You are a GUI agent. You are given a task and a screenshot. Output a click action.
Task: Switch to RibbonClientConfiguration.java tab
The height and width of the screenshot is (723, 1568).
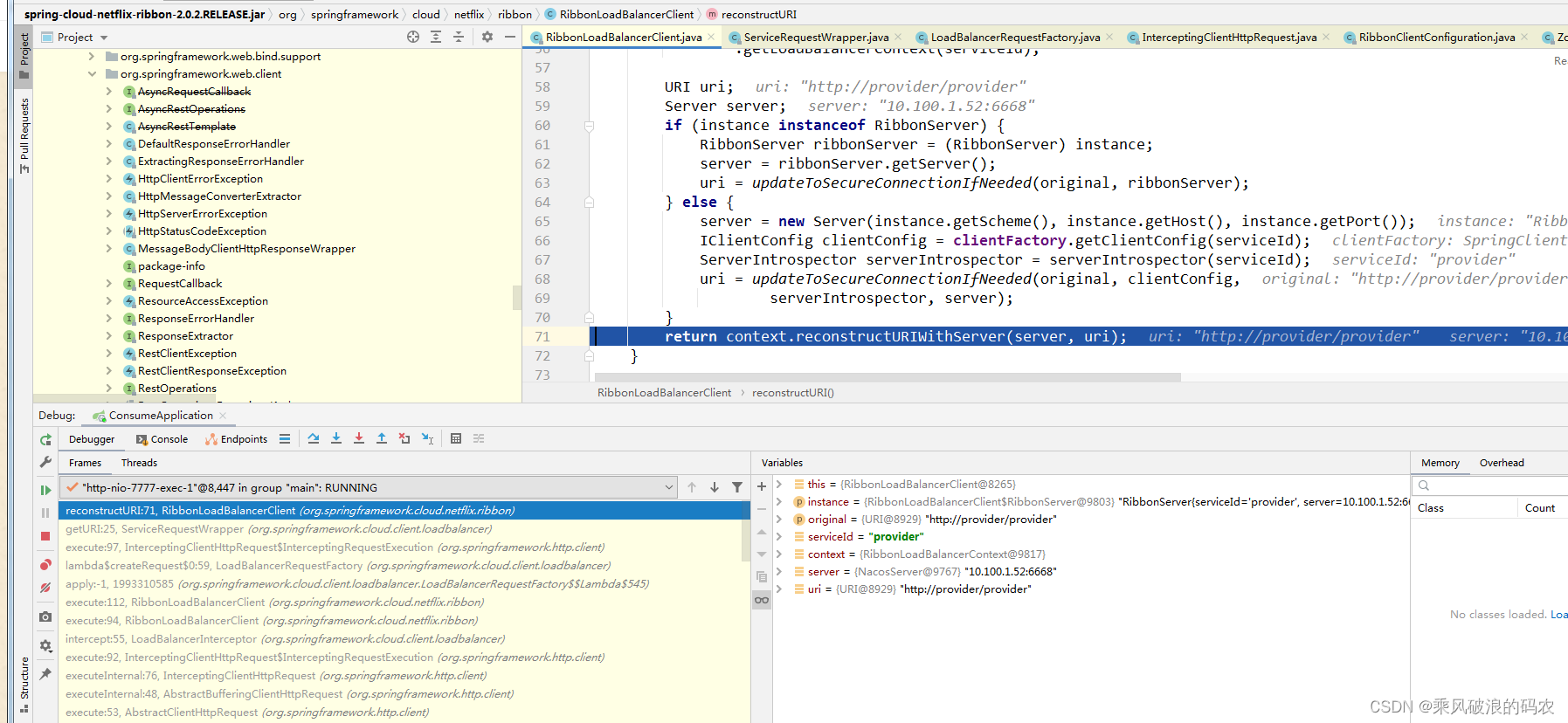1437,37
